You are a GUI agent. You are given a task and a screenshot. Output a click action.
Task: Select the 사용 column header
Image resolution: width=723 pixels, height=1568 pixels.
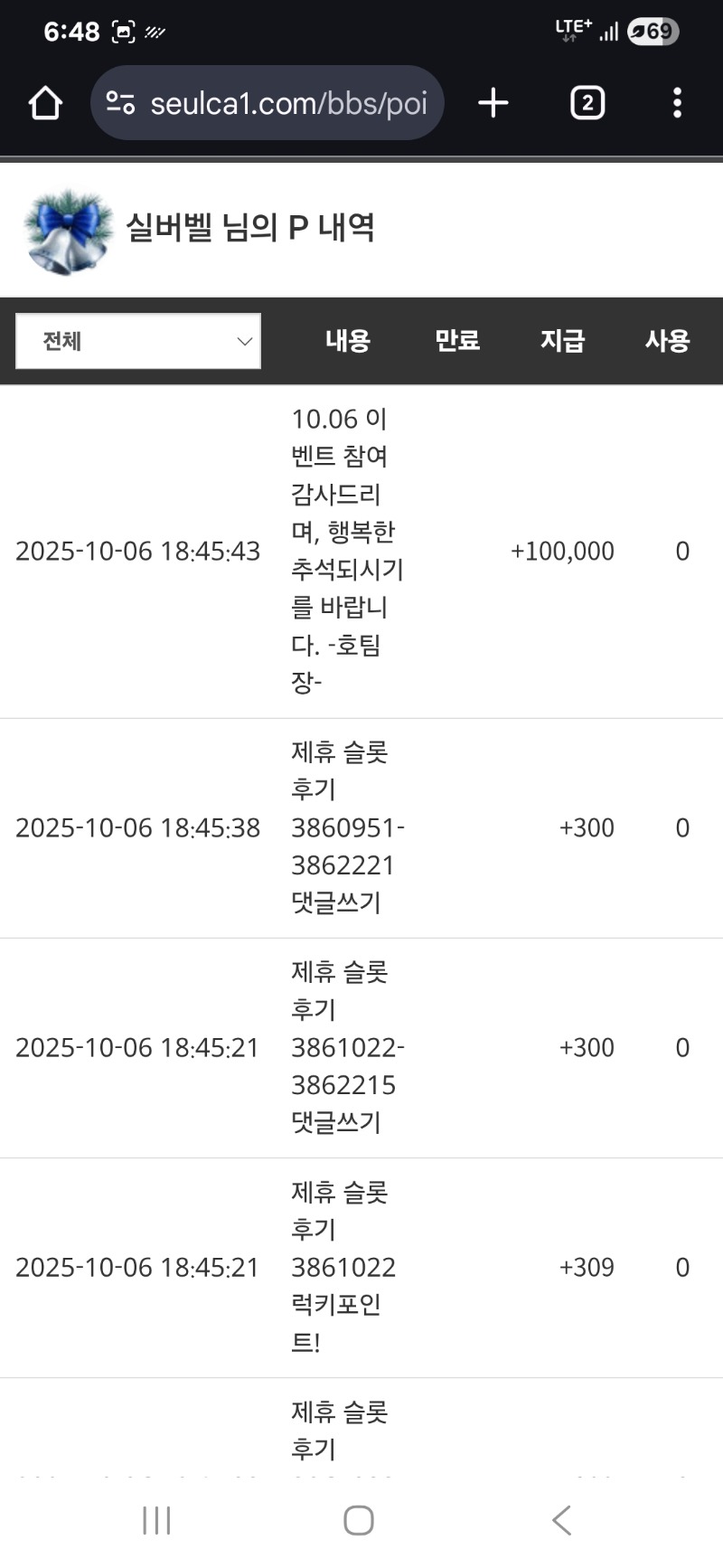pyautogui.click(x=667, y=341)
